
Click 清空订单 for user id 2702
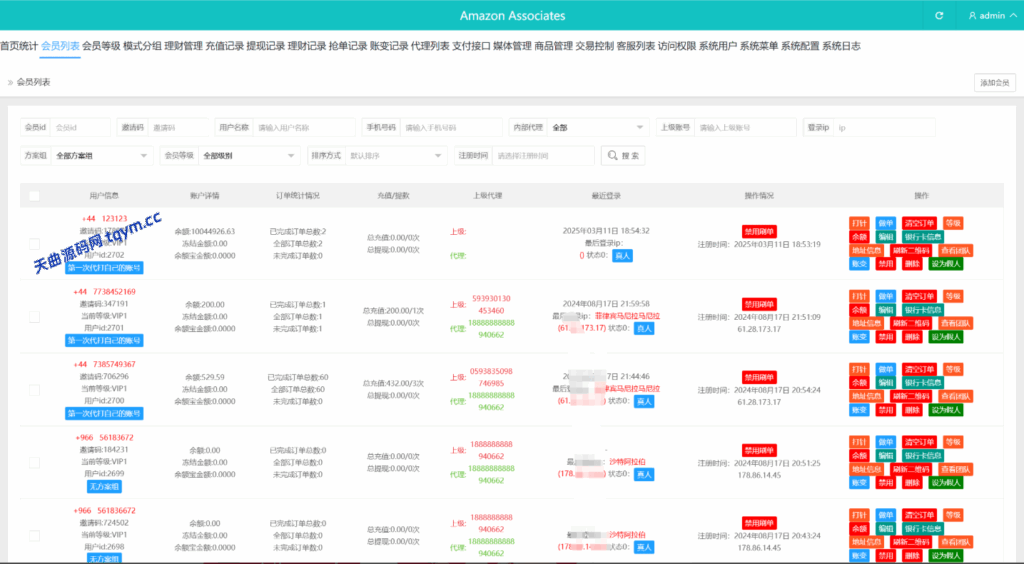tap(920, 223)
